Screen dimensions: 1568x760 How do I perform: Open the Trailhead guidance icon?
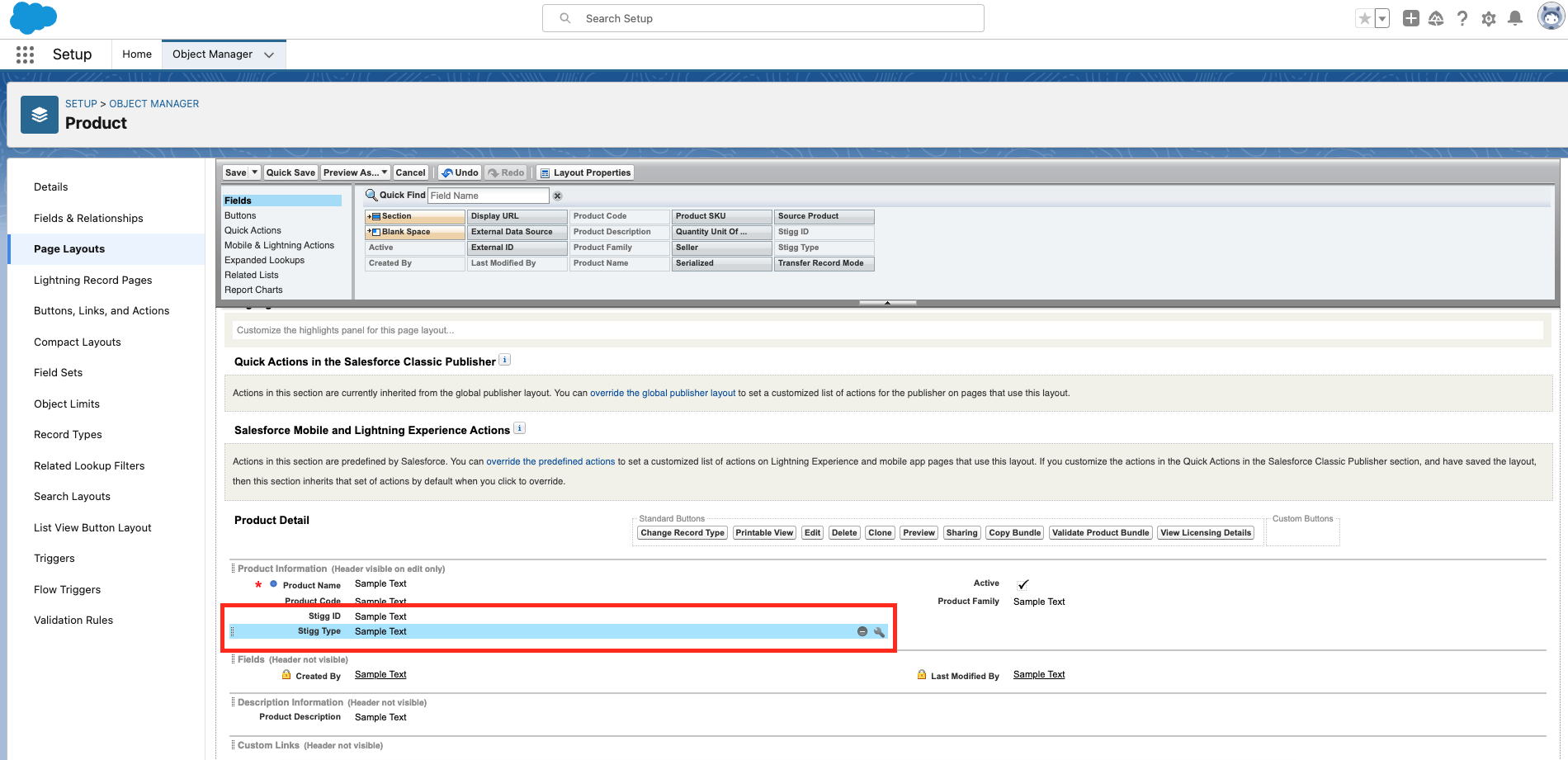[1436, 18]
